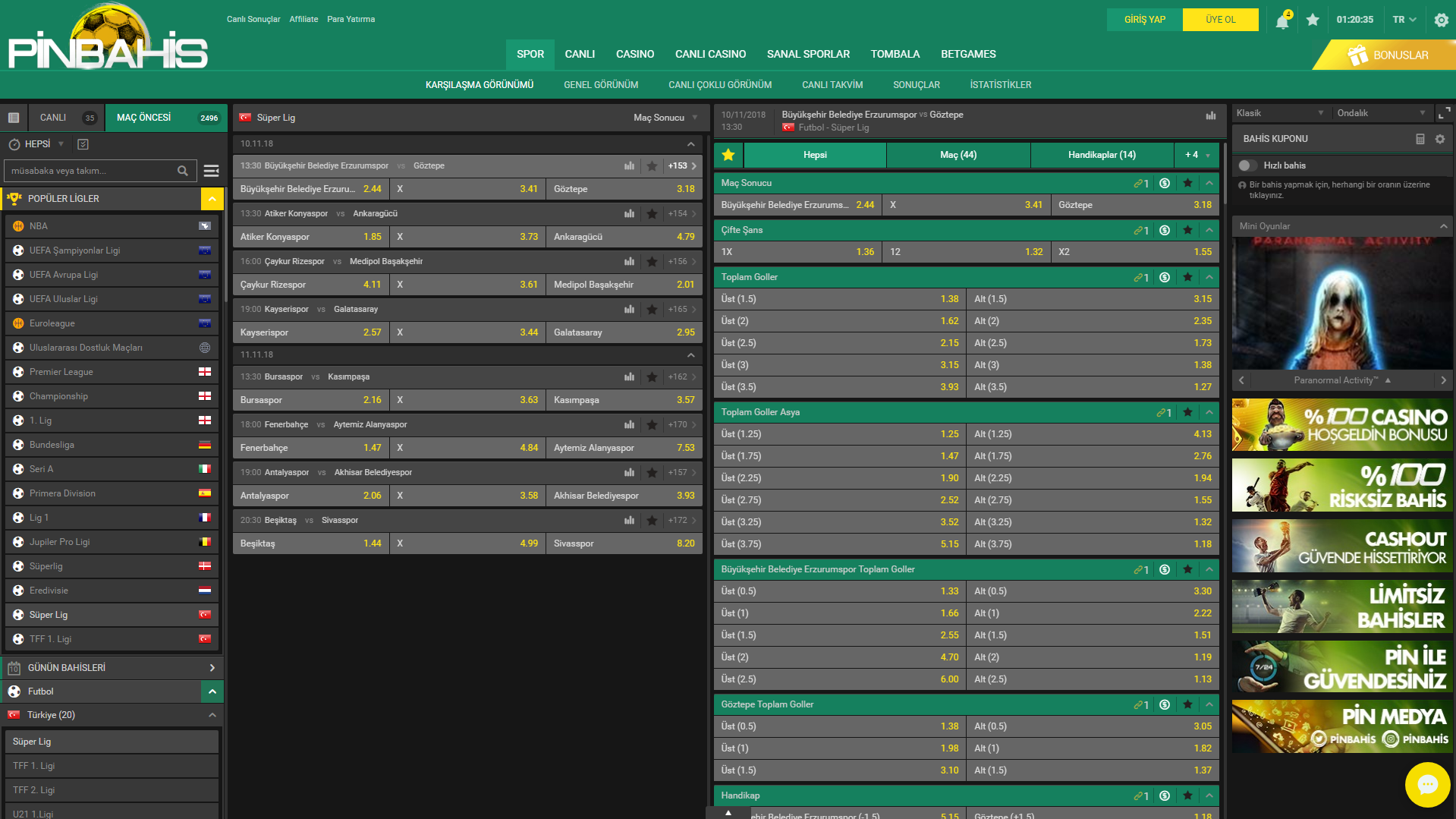Click the search magnifier icon
The image size is (1456, 819).
click(x=183, y=171)
